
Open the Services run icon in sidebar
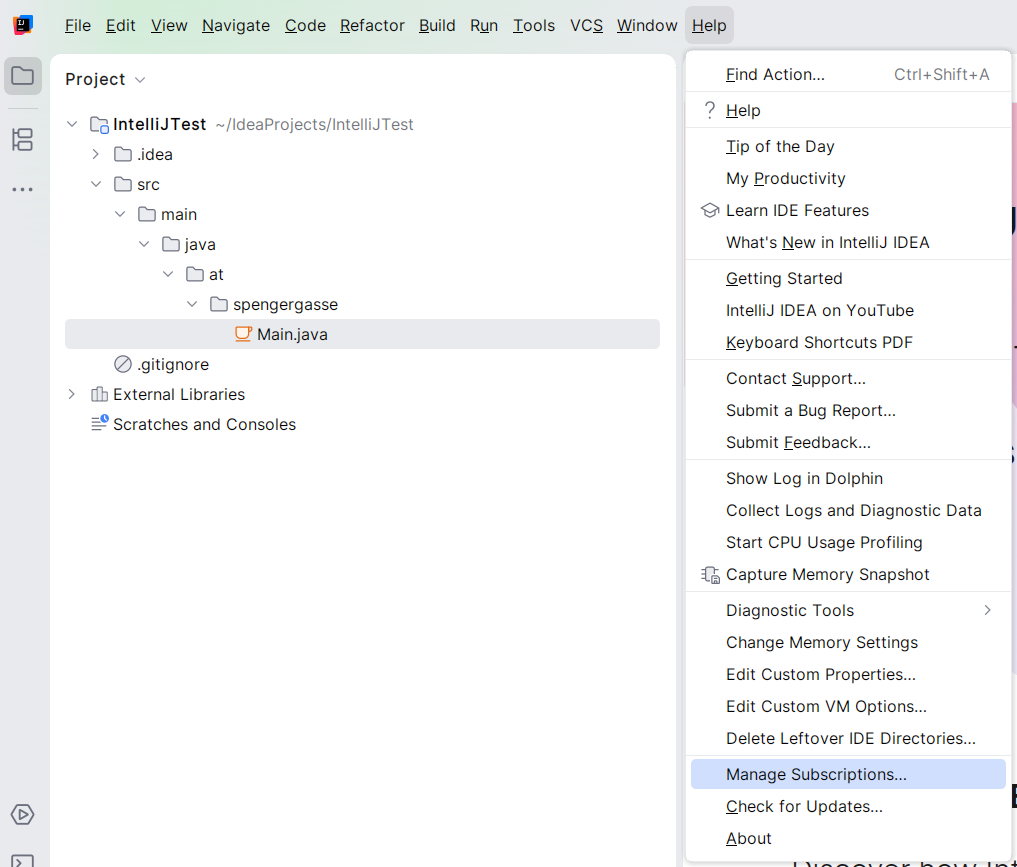tap(23, 814)
